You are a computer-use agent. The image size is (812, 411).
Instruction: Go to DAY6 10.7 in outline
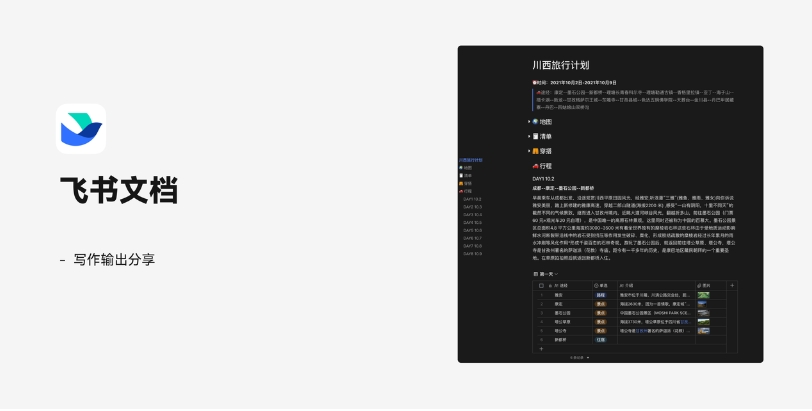[472, 238]
